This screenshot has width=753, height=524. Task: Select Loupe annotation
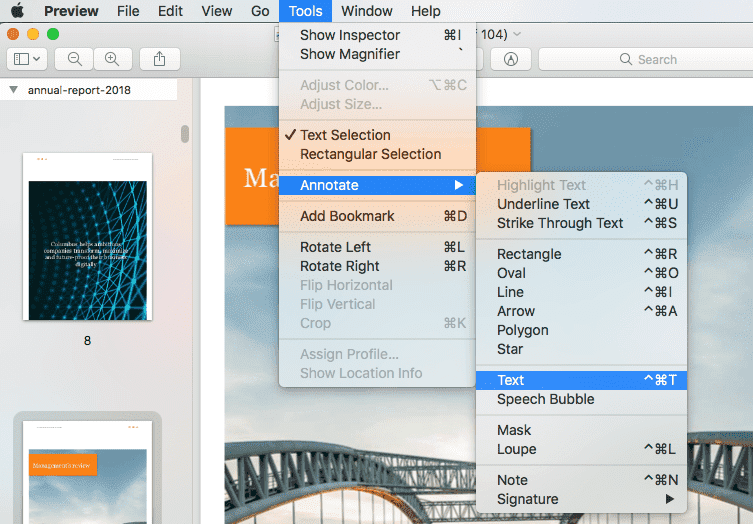pos(582,449)
